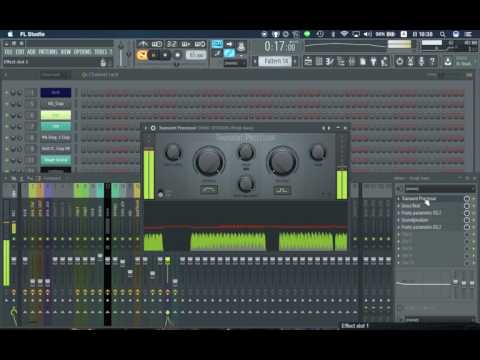This screenshot has width=480, height=360.
Task: Open the VIEW menu
Action: [x=66, y=52]
